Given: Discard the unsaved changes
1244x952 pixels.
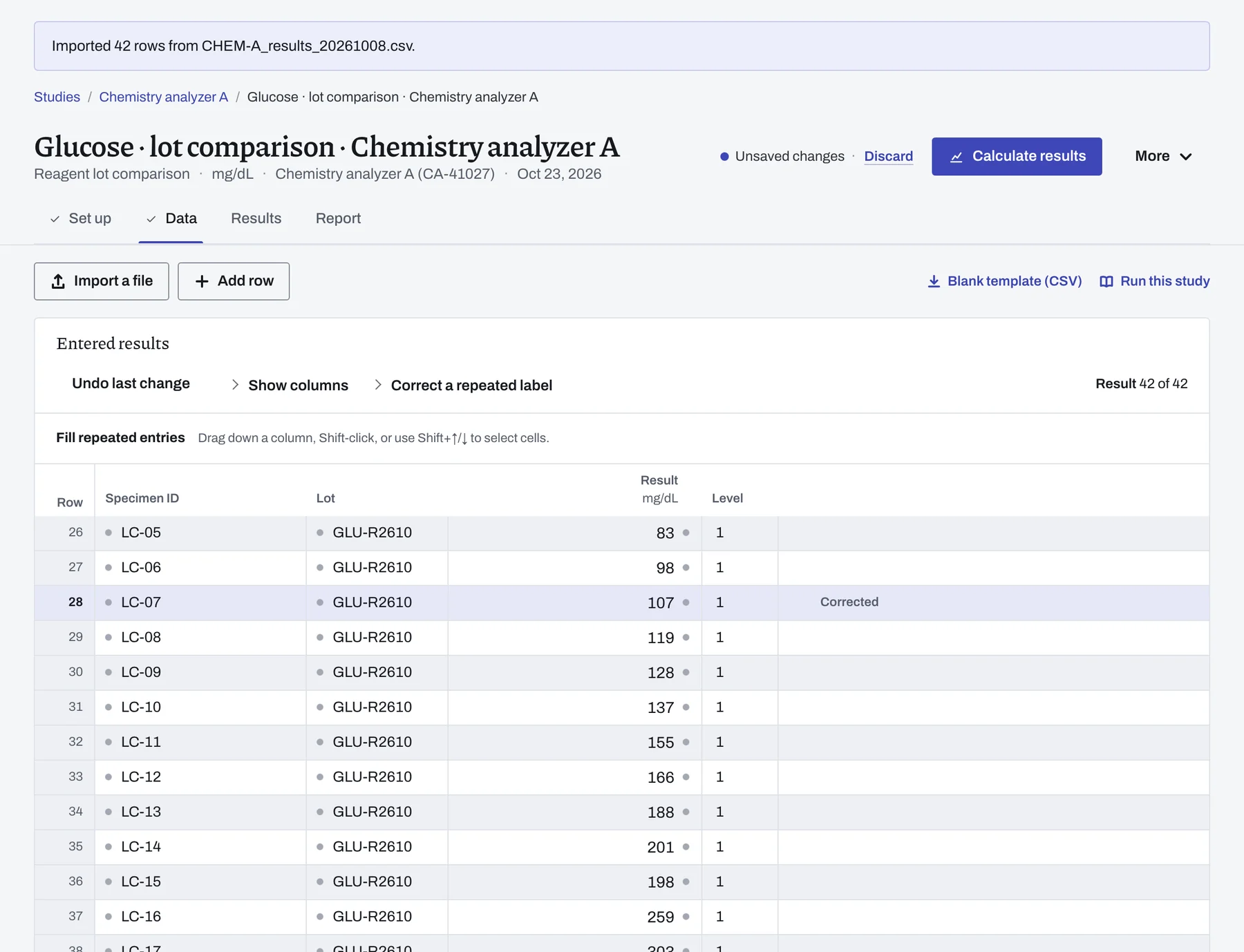Looking at the screenshot, I should pos(889,156).
